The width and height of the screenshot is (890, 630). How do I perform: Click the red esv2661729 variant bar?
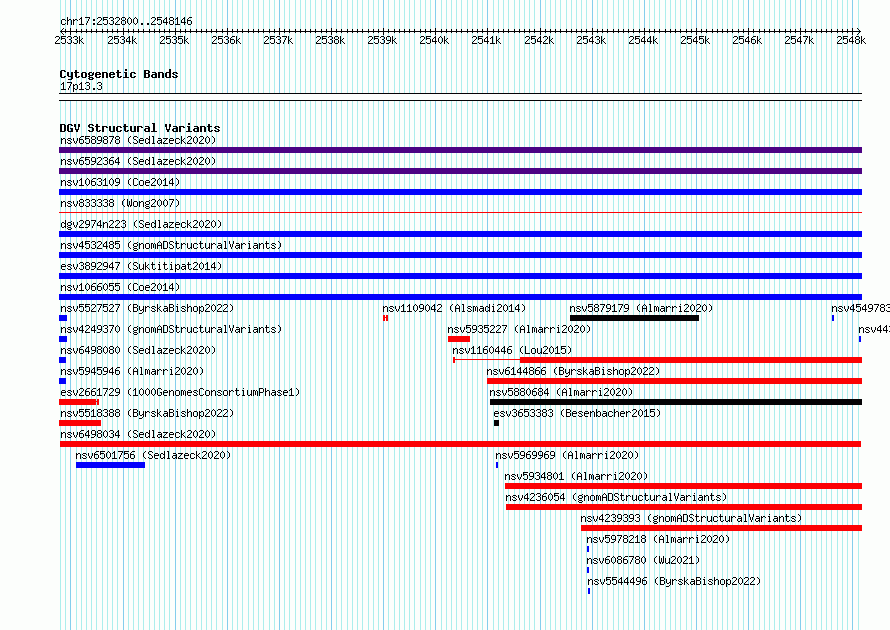tap(79, 402)
